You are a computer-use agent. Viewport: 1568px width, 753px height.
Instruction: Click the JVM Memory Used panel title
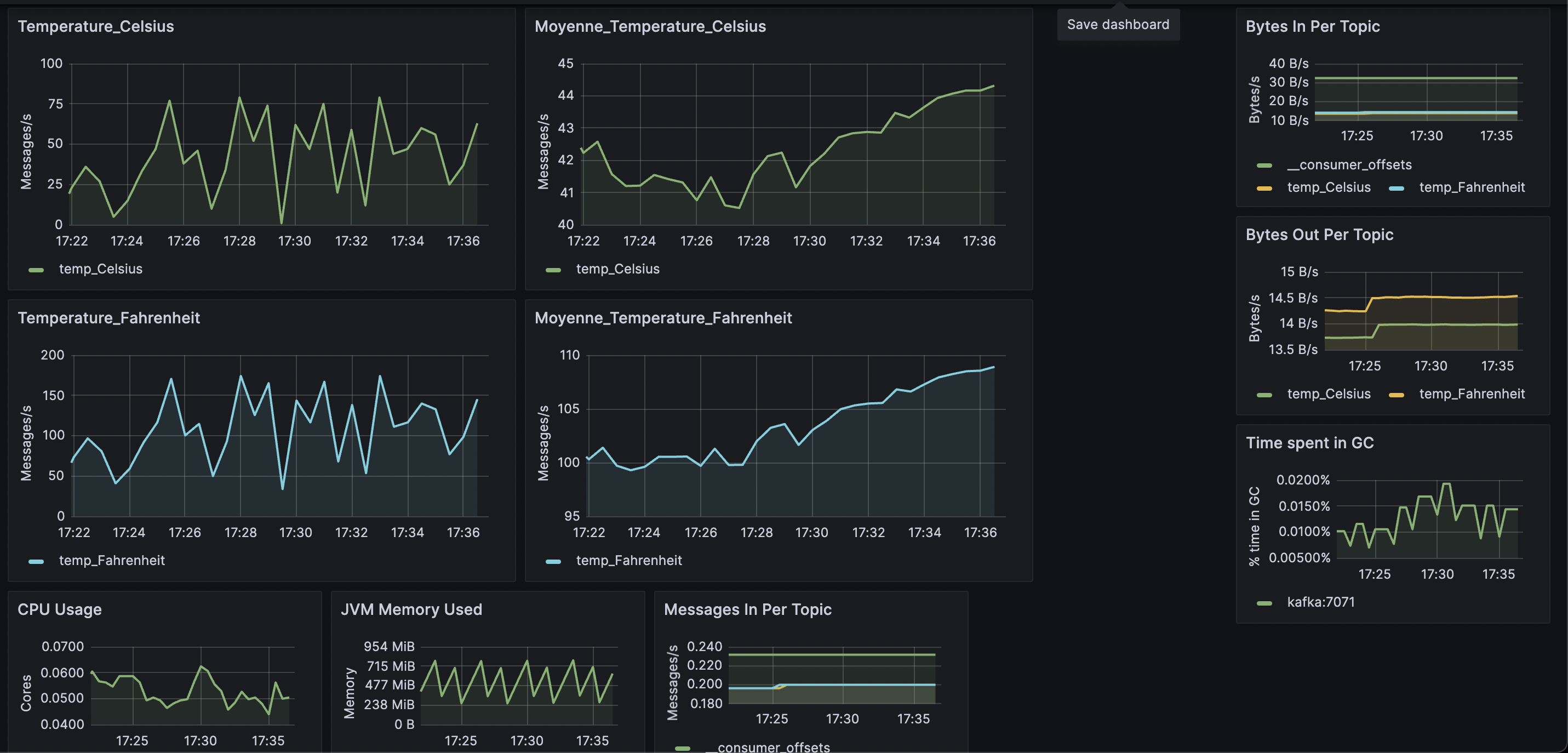pyautogui.click(x=411, y=609)
